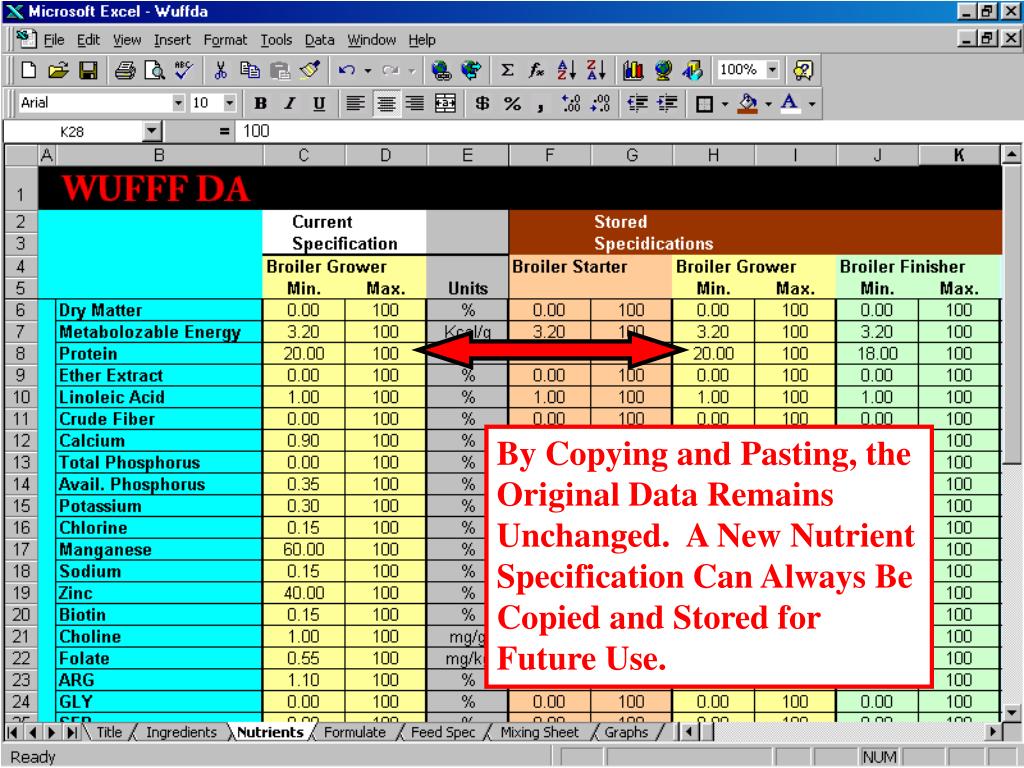The height and width of the screenshot is (768, 1024).
Task: Apply the Fill Color paint bucket
Action: [748, 103]
